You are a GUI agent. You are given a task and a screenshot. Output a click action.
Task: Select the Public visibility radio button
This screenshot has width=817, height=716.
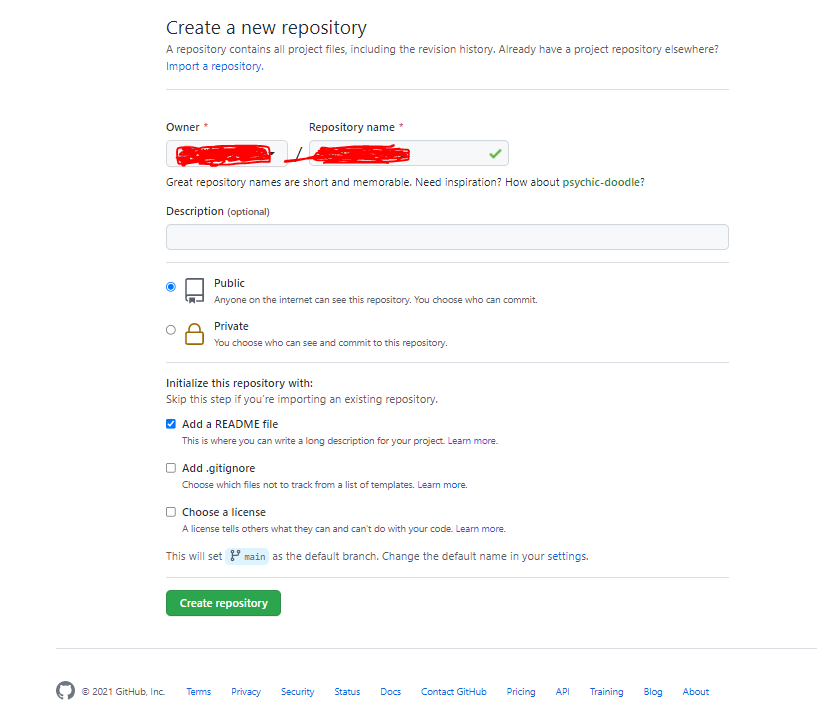point(171,287)
